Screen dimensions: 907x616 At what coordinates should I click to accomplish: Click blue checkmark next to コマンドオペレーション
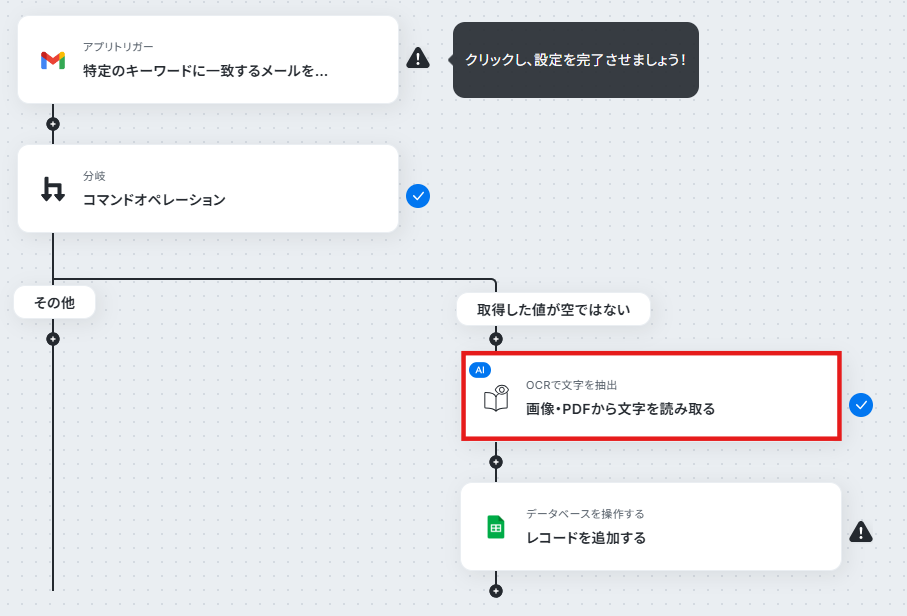(x=418, y=196)
